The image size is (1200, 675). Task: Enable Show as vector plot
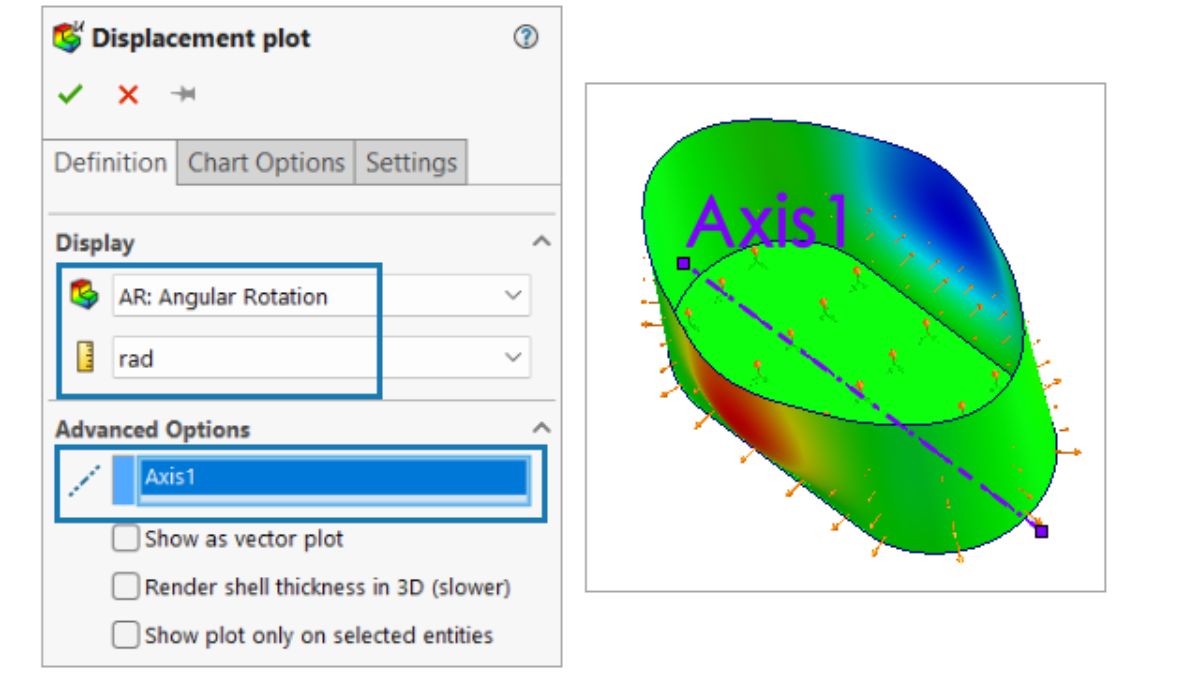point(126,539)
